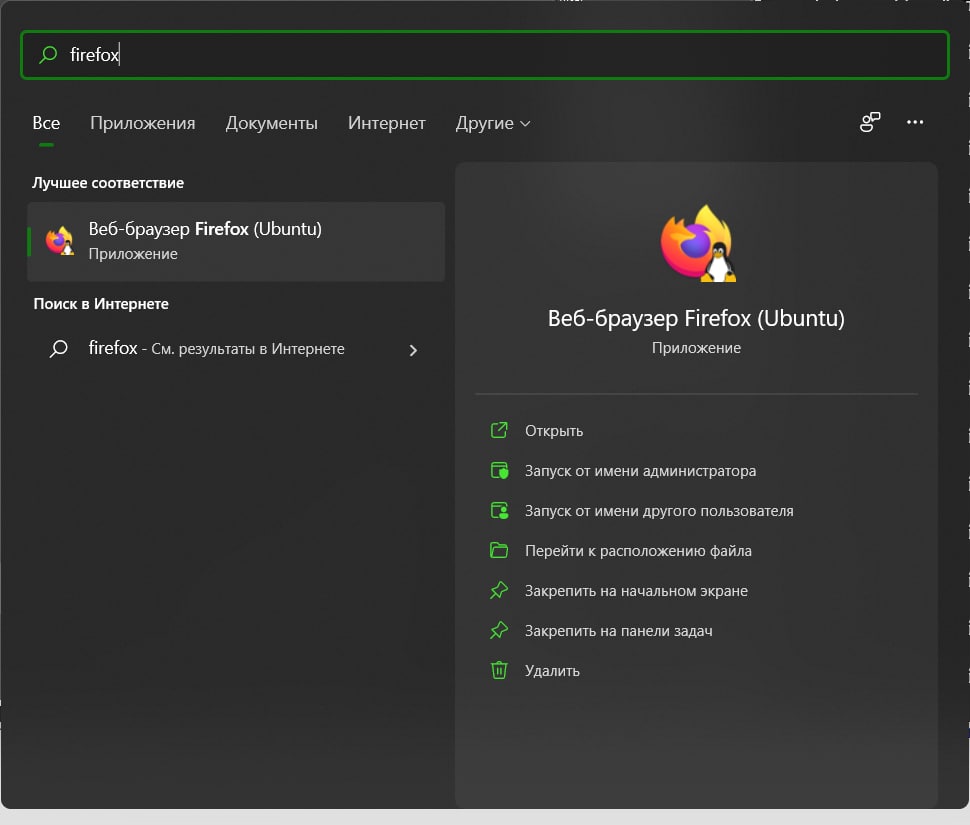
Task: Open the feedback/account icon near the top right
Action: [x=870, y=122]
